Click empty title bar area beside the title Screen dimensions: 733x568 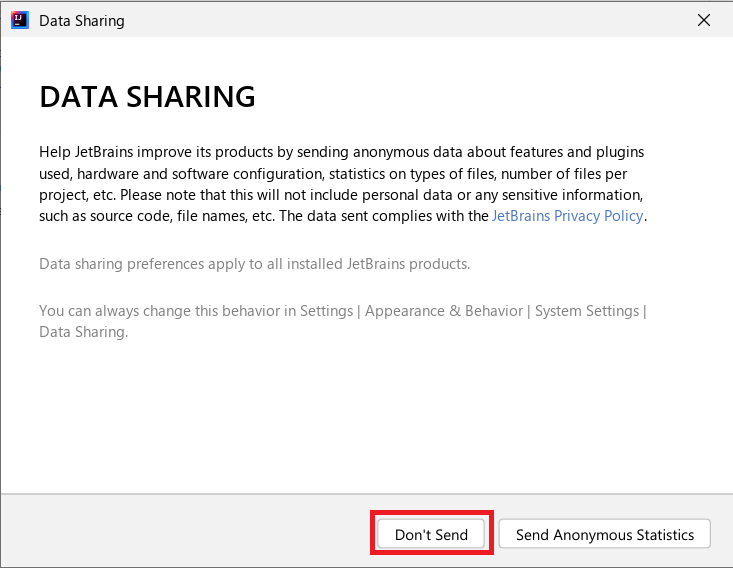(x=400, y=20)
